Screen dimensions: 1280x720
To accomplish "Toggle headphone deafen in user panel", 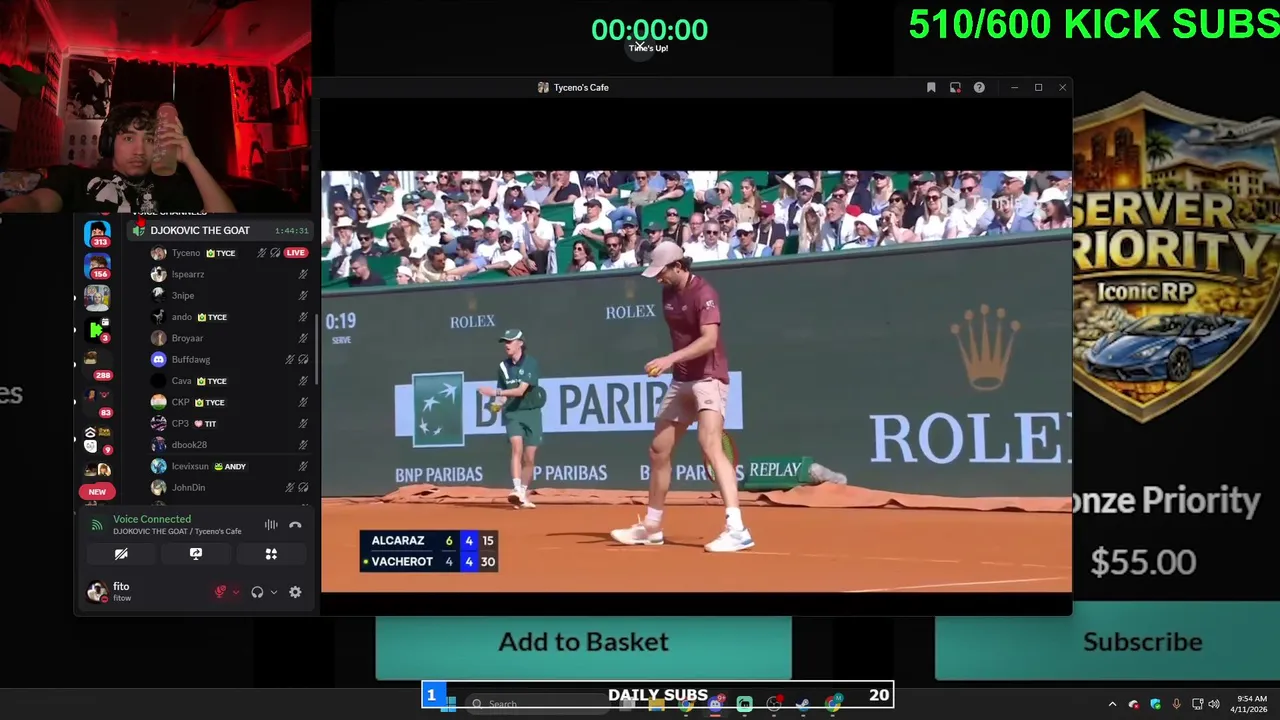I will tap(257, 592).
